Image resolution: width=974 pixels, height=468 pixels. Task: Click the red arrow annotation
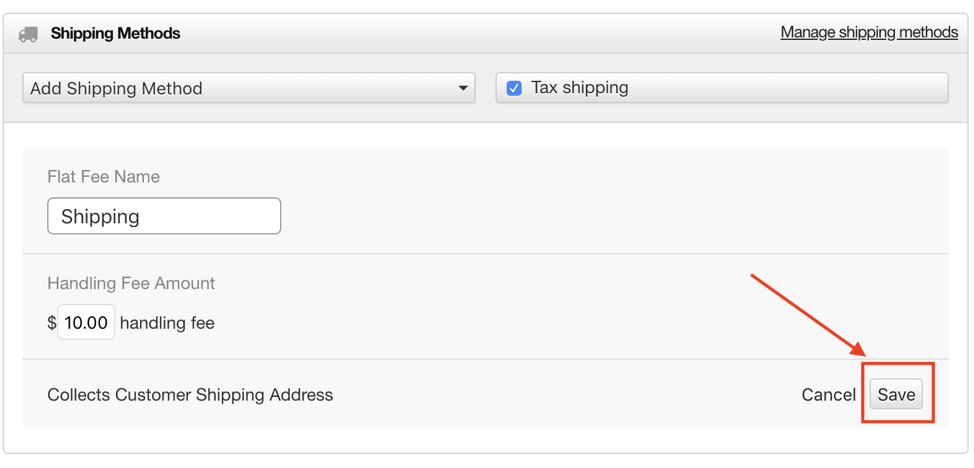(810, 317)
